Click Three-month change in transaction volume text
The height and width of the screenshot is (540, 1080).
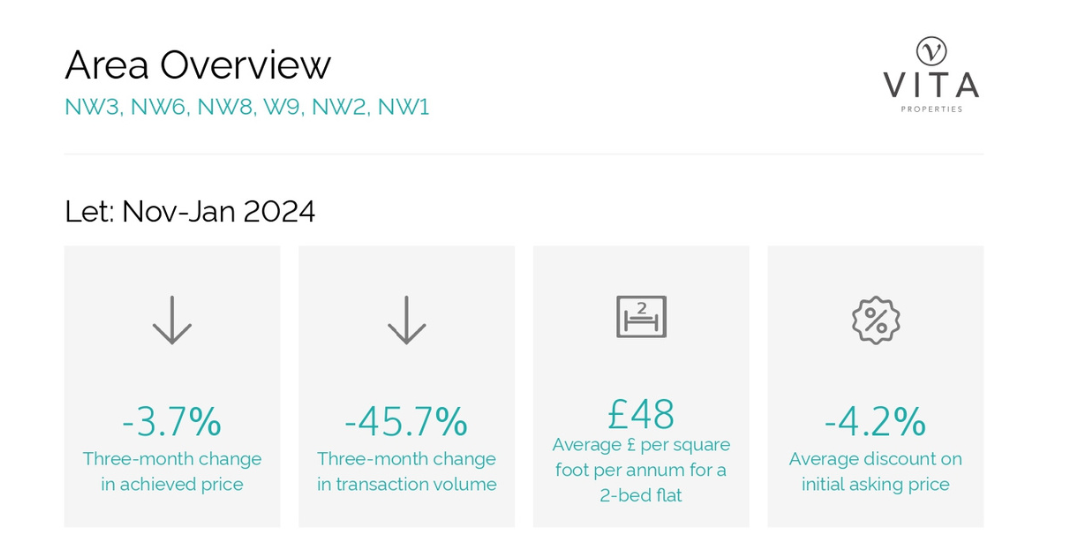click(x=406, y=472)
